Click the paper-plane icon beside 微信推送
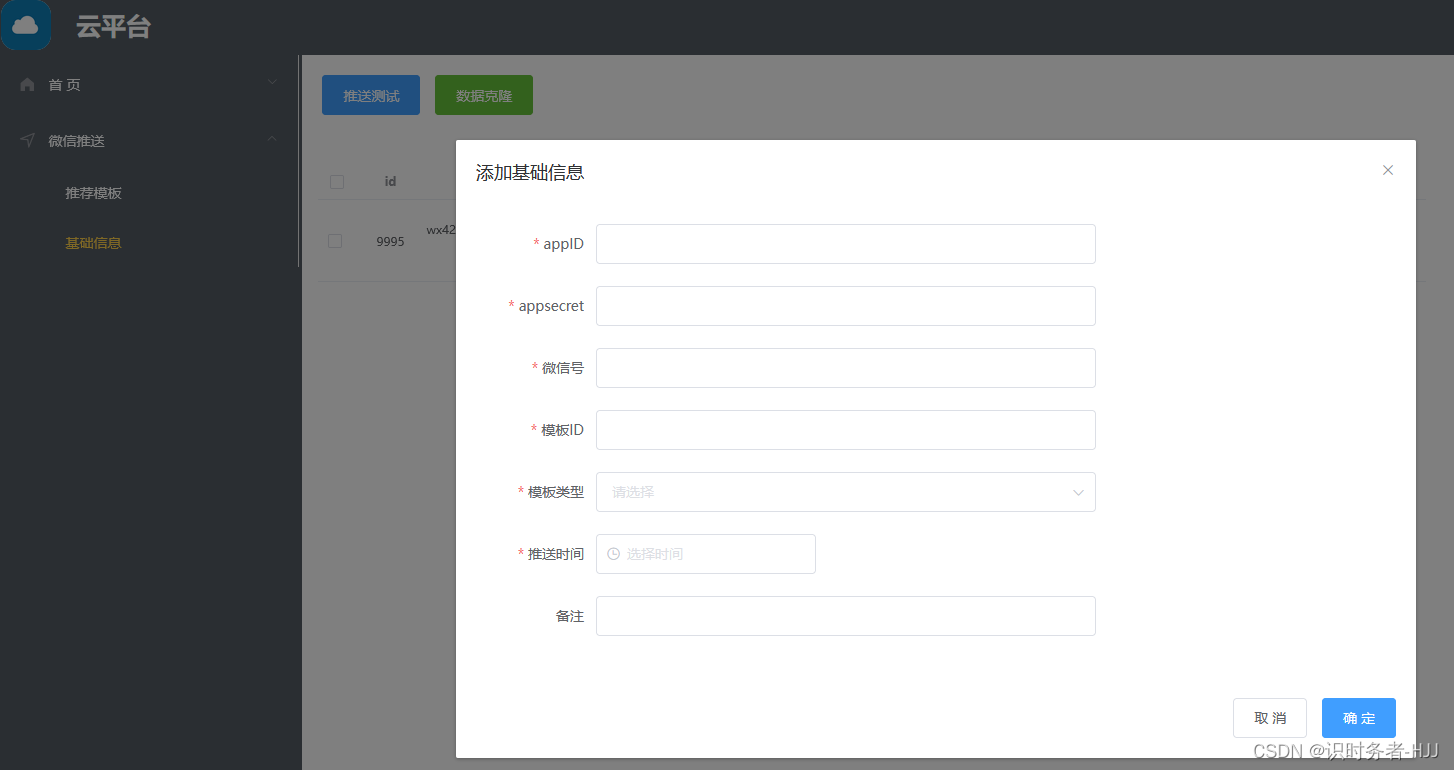Screen dimensions: 1454x770 click(x=27, y=141)
